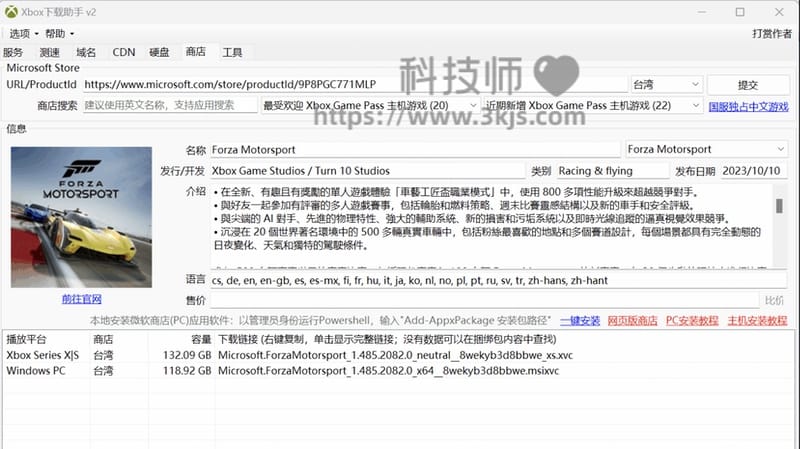
Task: Expand the 台湾 region dropdown
Action: pos(666,85)
